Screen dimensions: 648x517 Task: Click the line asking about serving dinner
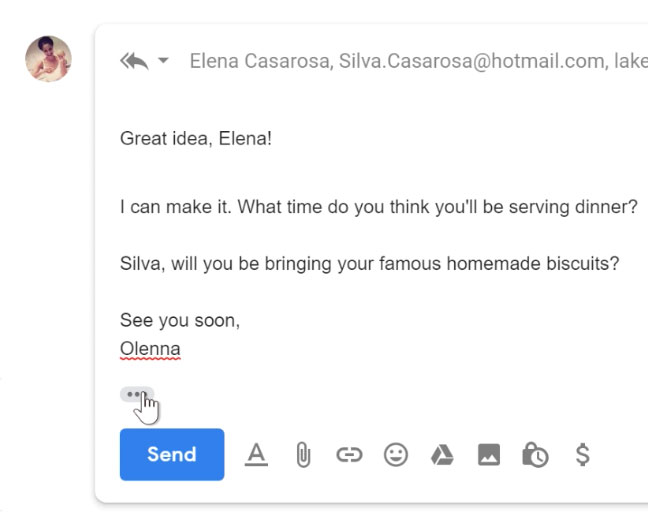pyautogui.click(x=378, y=208)
